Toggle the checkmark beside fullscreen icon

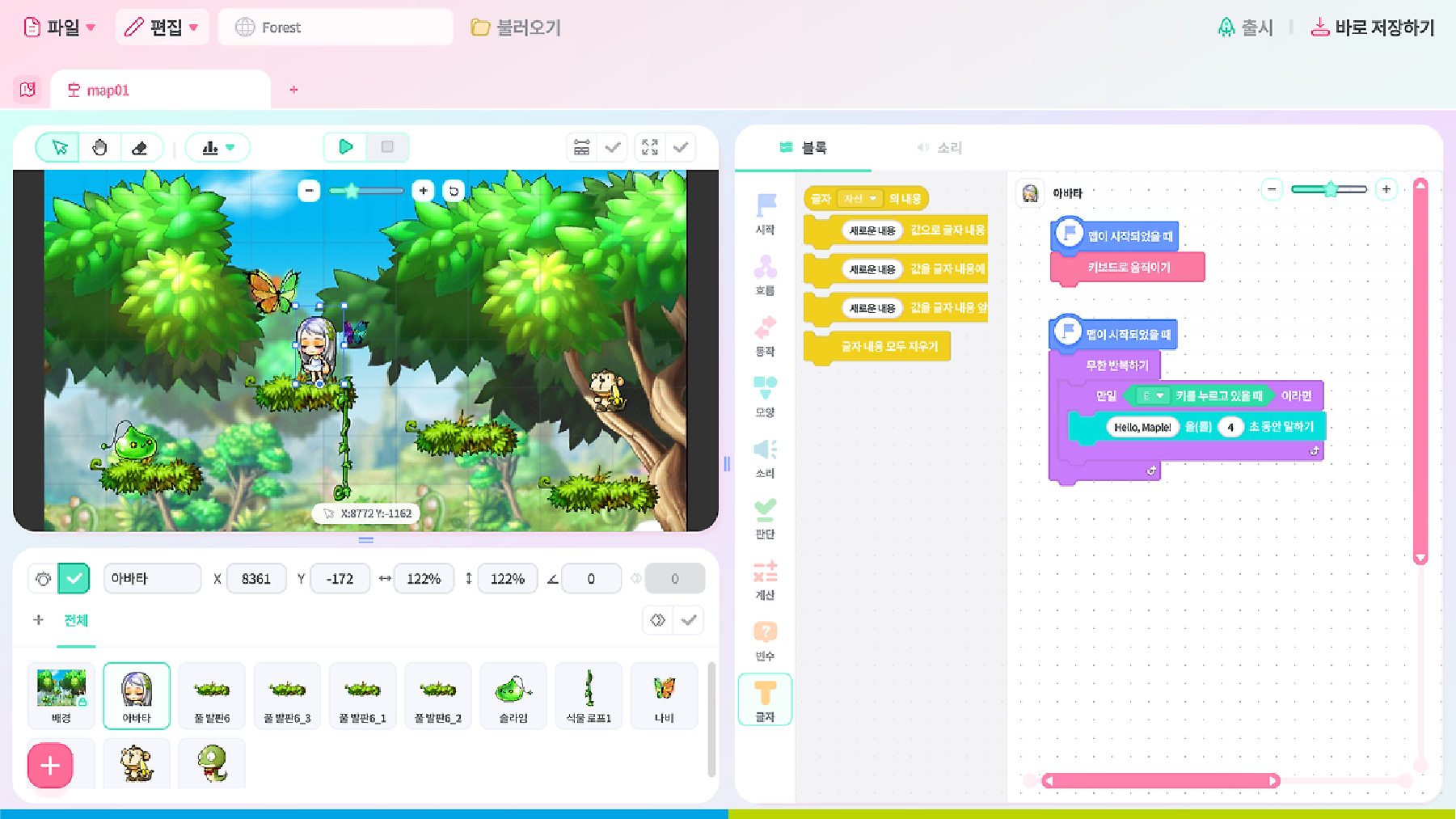pyautogui.click(x=681, y=147)
